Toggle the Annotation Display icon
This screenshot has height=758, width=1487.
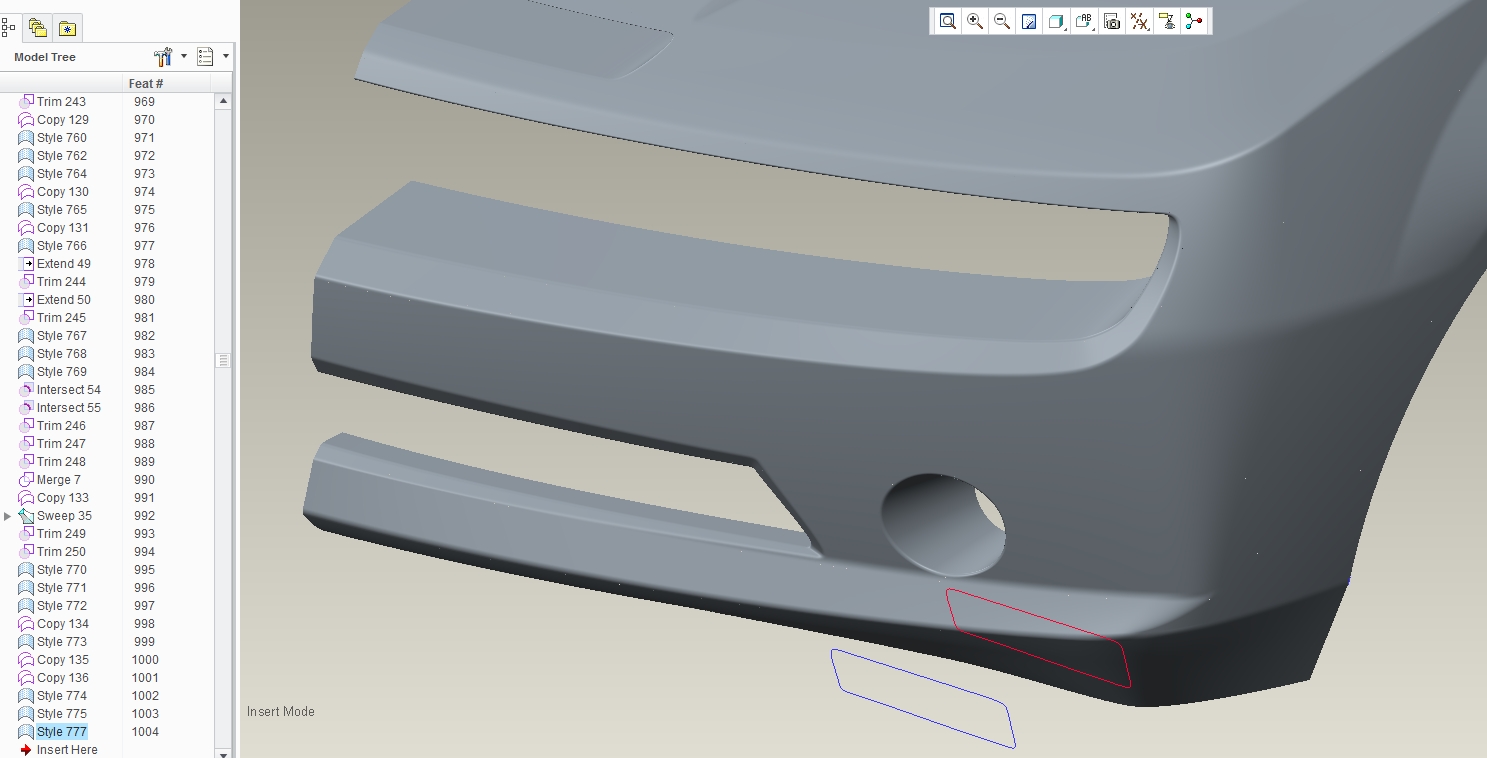point(1166,21)
